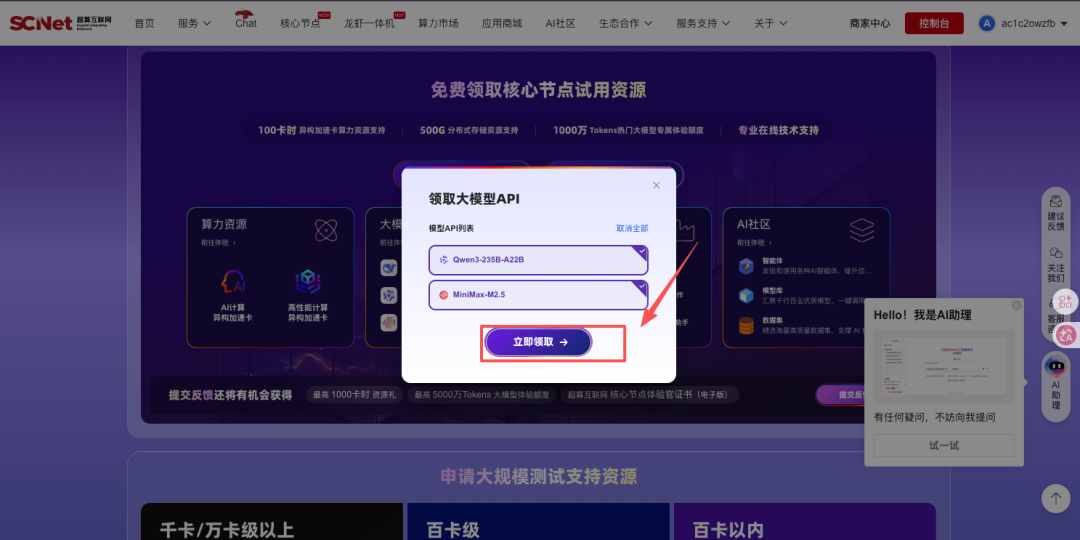This screenshot has width=1080, height=540.
Task: Click the Qwen model logo icon
Action: [444, 260]
